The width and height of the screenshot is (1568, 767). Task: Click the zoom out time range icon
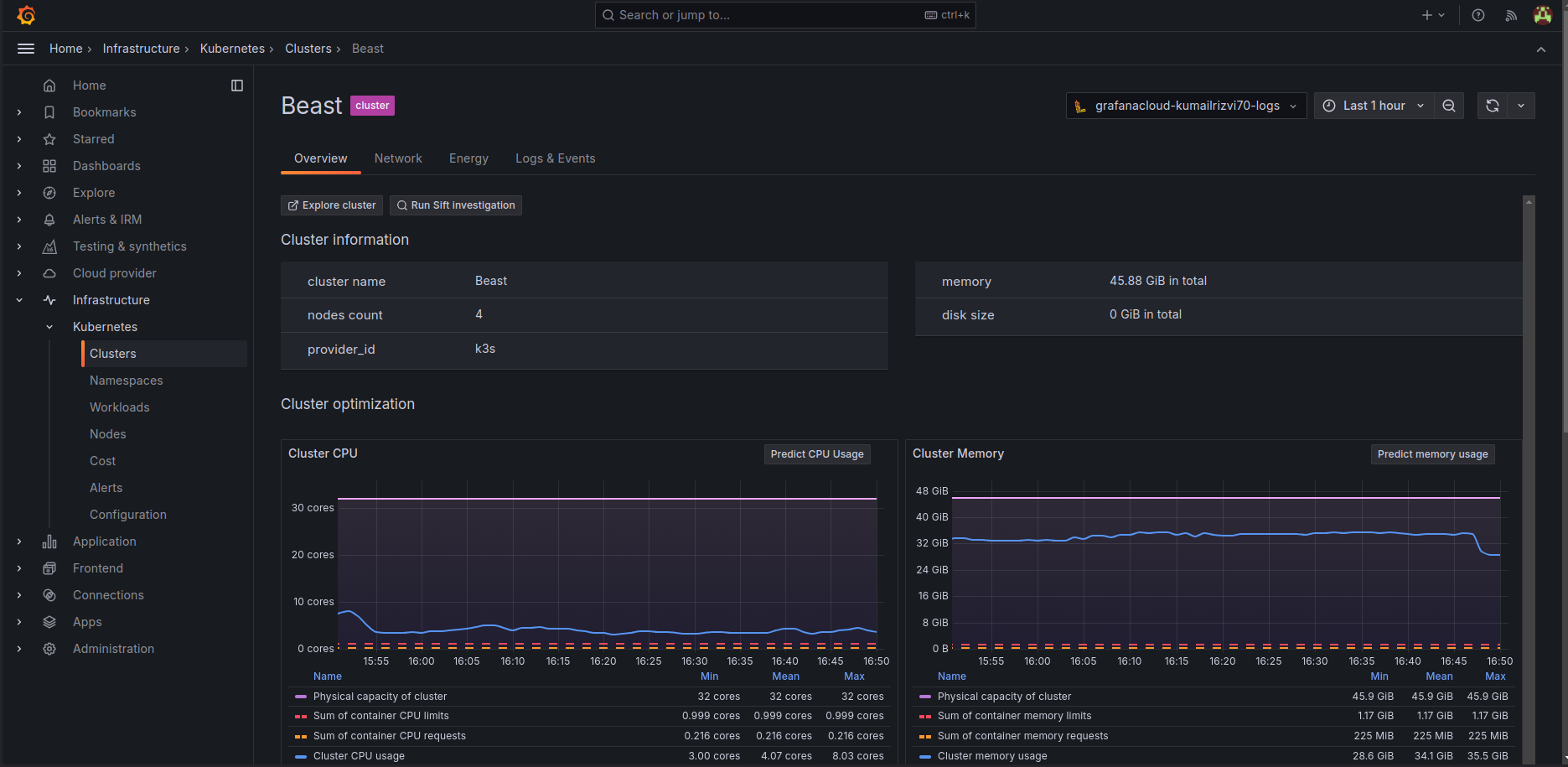(x=1449, y=106)
